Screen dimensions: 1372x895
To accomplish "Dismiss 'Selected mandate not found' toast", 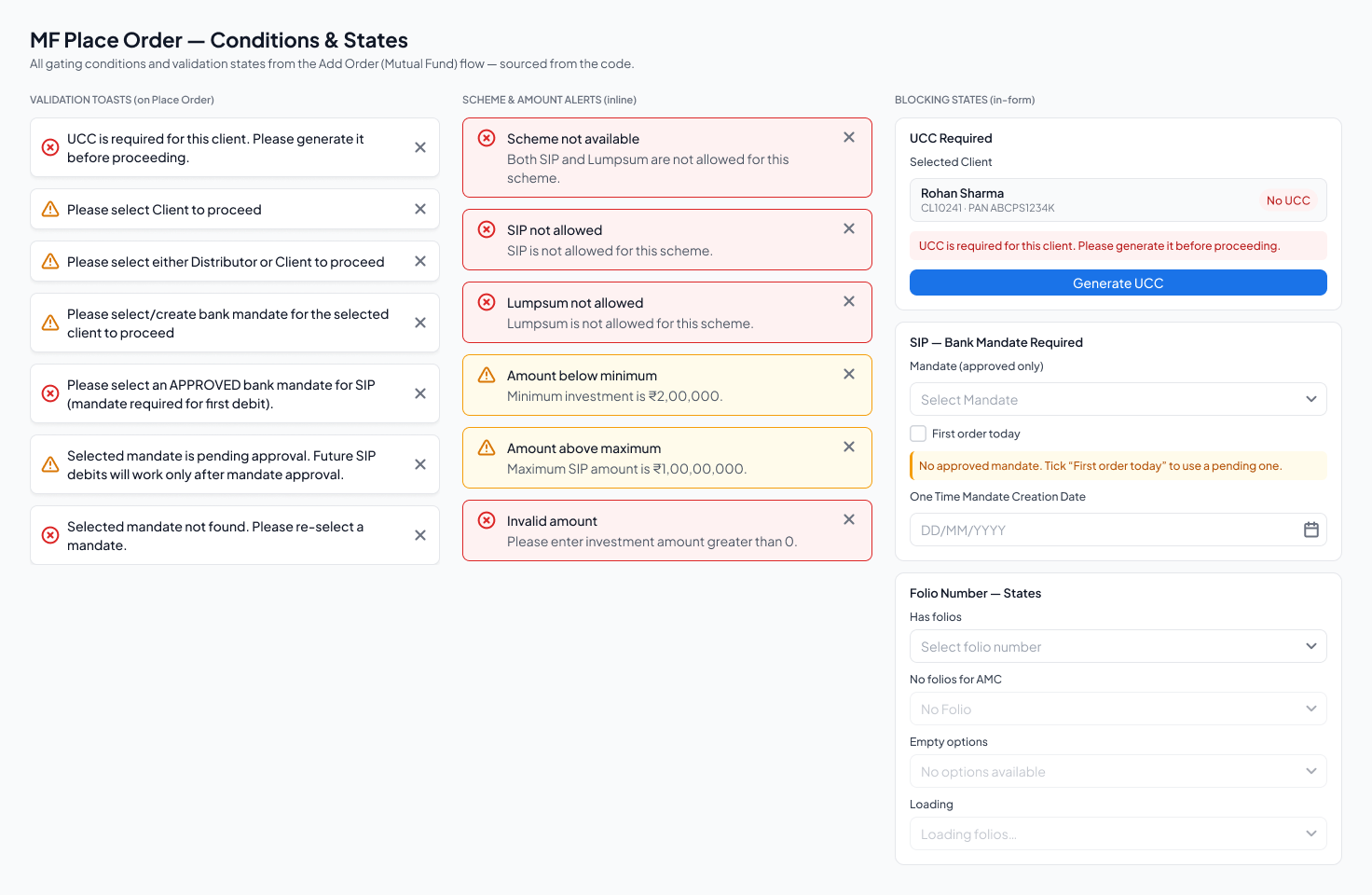I will pos(420,535).
